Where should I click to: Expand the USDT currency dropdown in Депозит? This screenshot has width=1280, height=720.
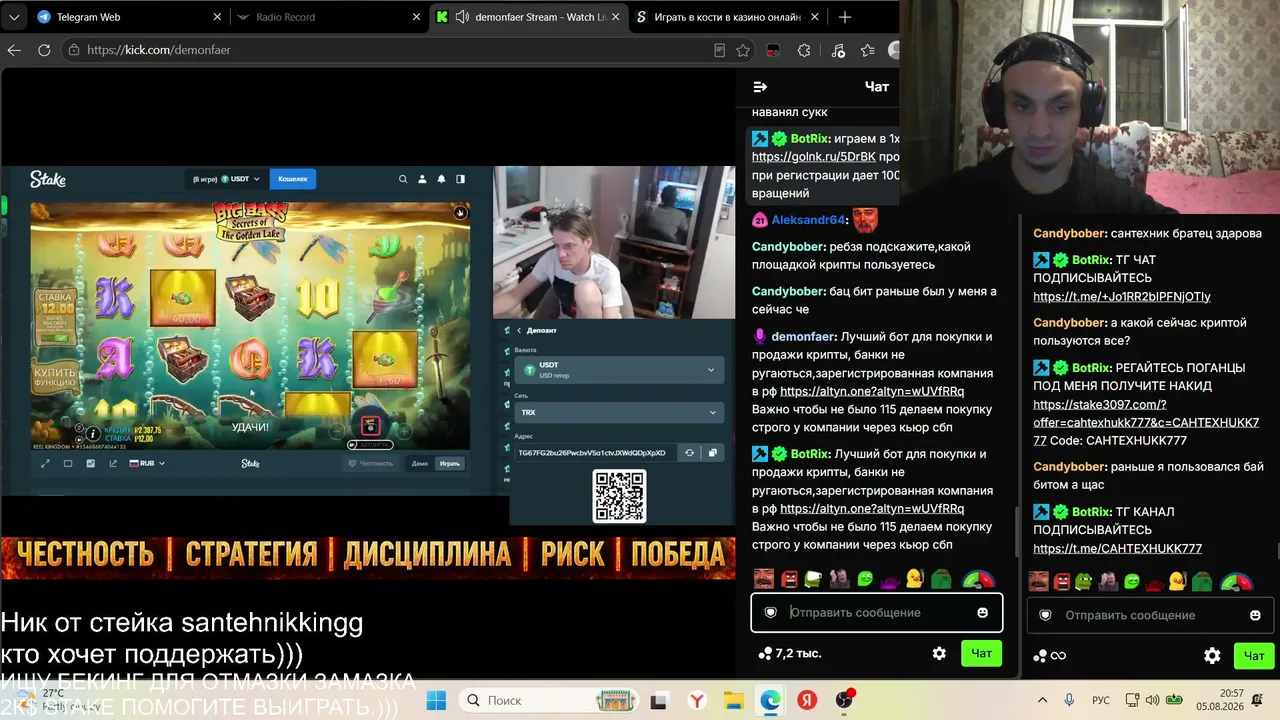click(619, 369)
